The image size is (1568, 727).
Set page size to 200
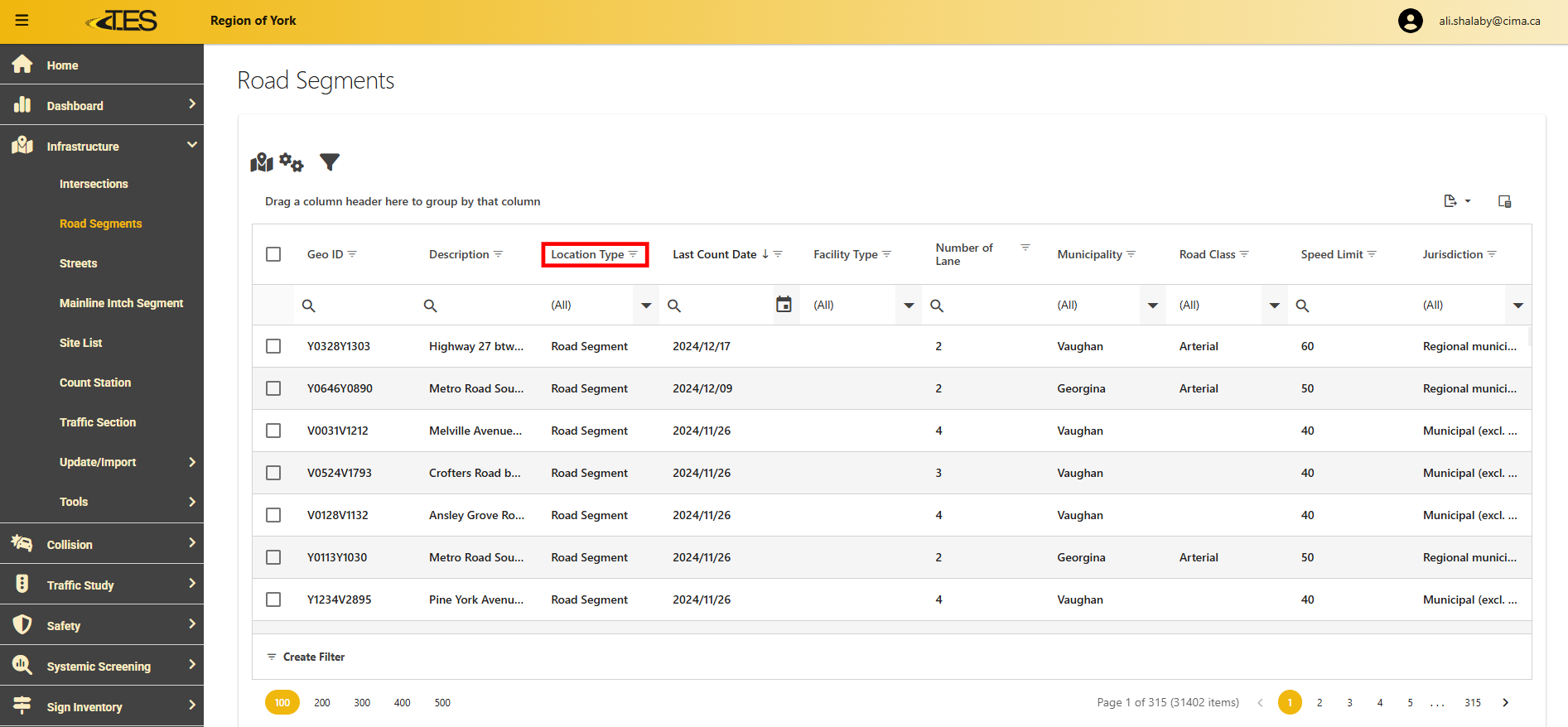[x=322, y=703]
